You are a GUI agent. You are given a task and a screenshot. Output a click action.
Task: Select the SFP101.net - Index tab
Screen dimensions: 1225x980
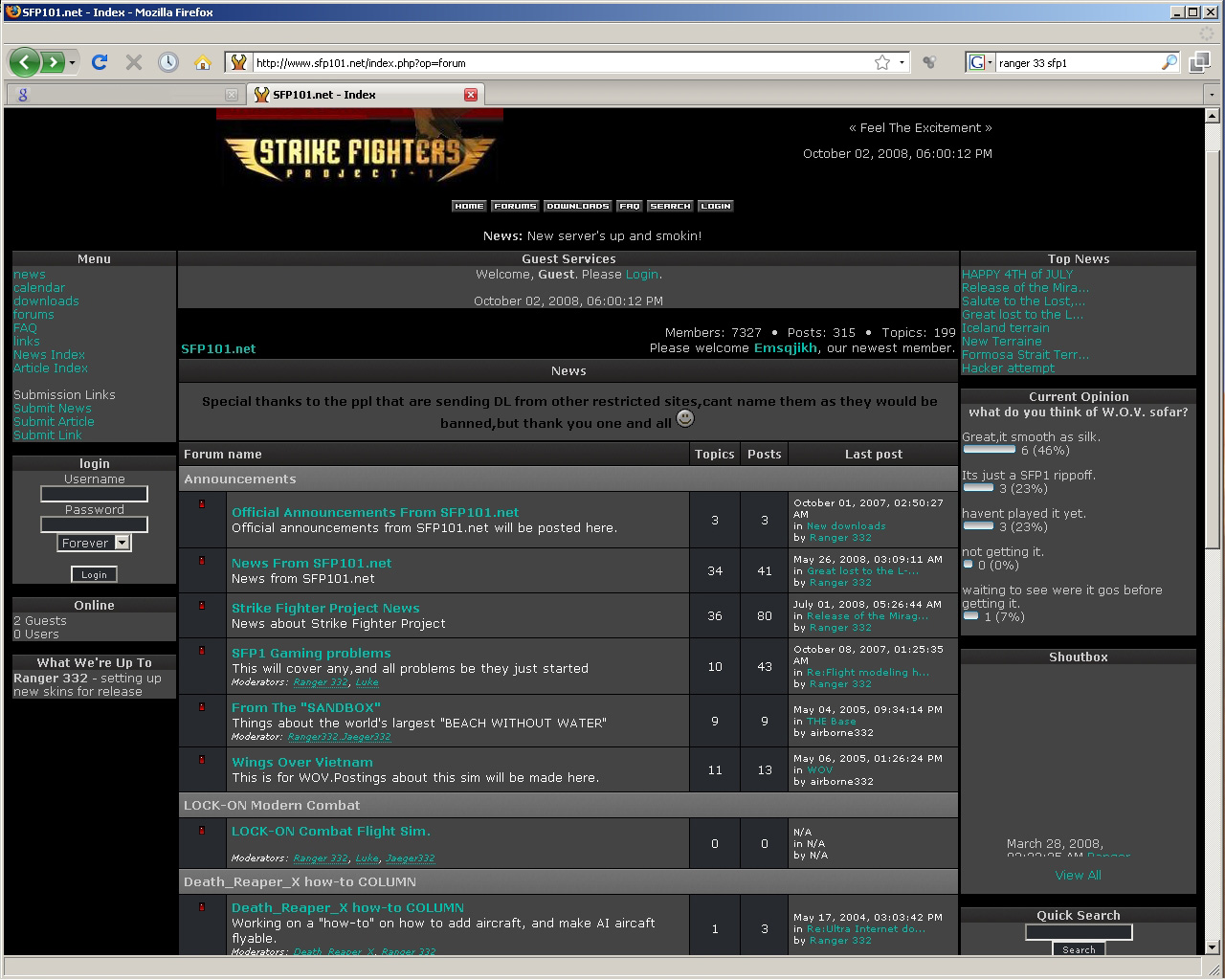point(366,95)
